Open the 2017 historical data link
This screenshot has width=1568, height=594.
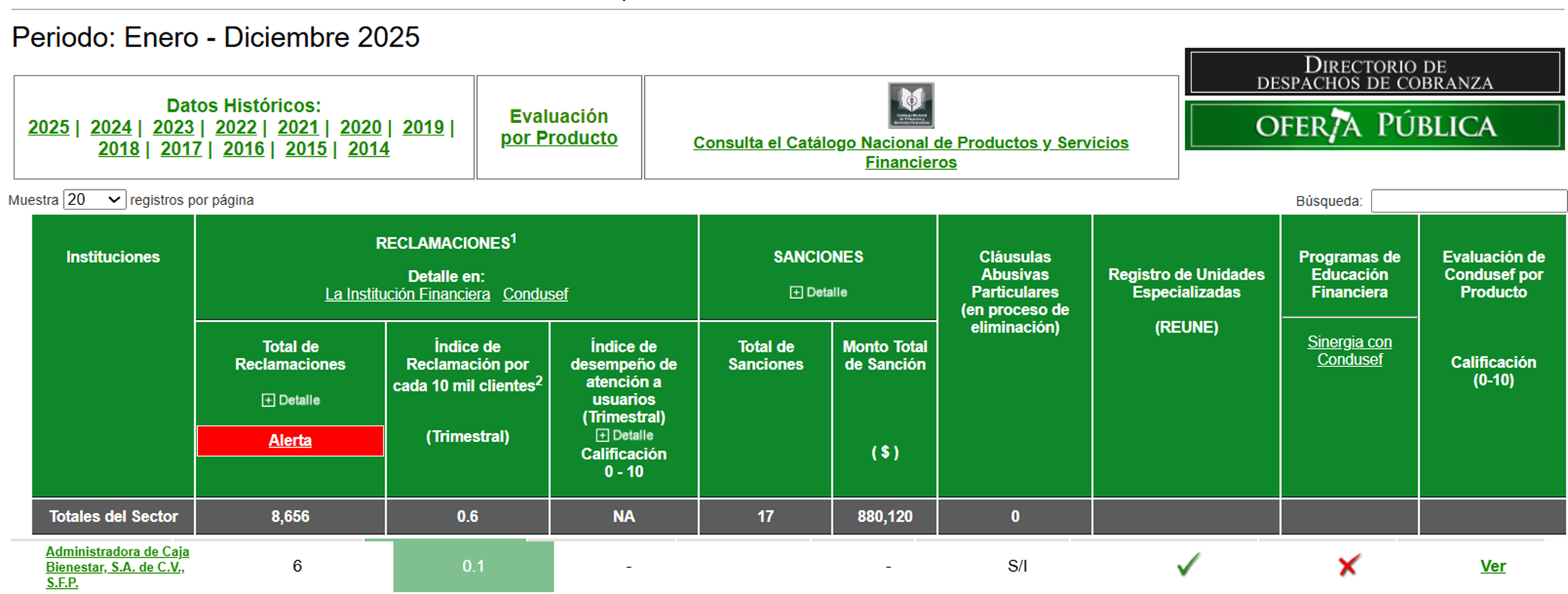[x=181, y=149]
